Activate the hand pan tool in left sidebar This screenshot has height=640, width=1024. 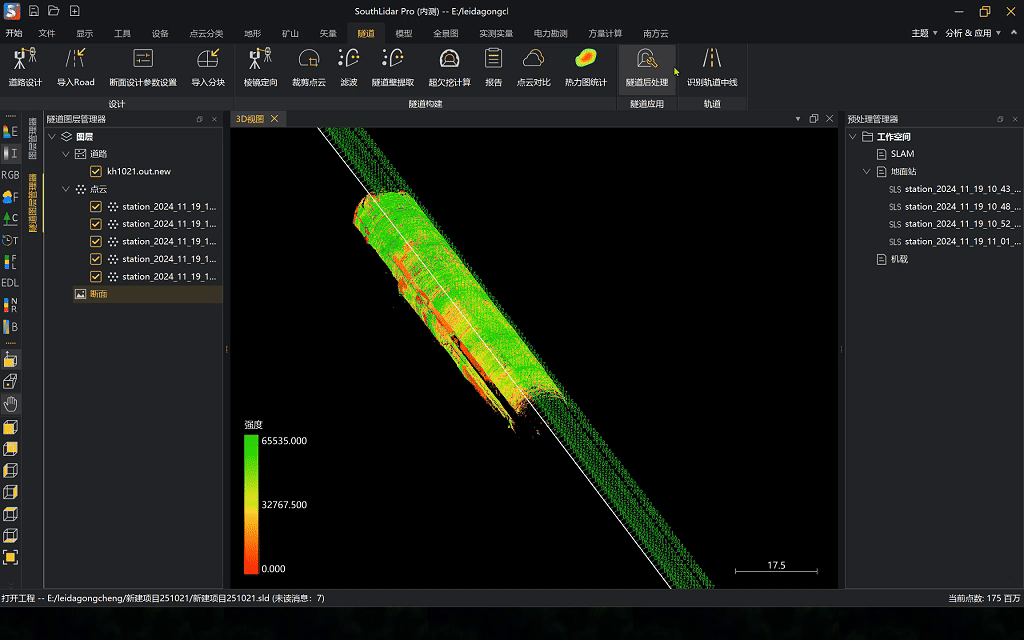[x=10, y=404]
